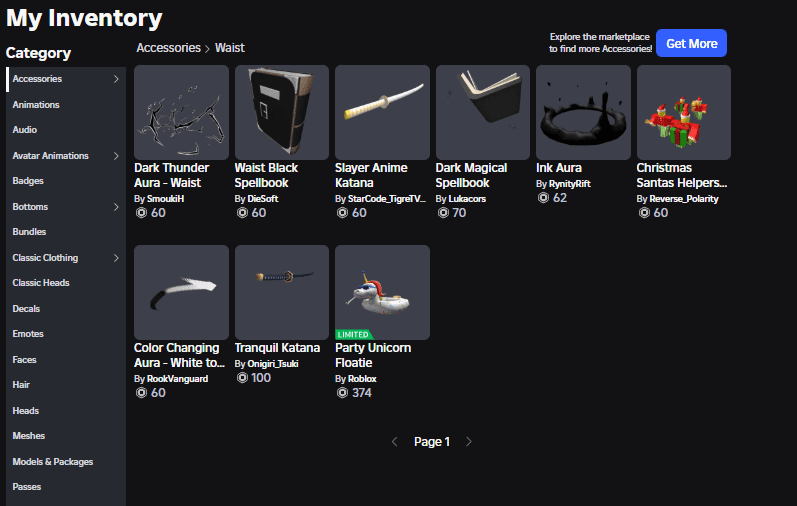The width and height of the screenshot is (797, 506).
Task: Expand the Avatar Animations submenu arrow
Action: pos(116,156)
